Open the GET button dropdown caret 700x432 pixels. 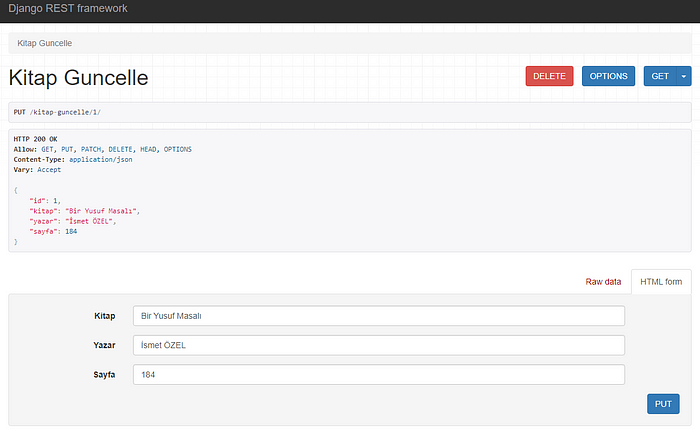click(684, 76)
